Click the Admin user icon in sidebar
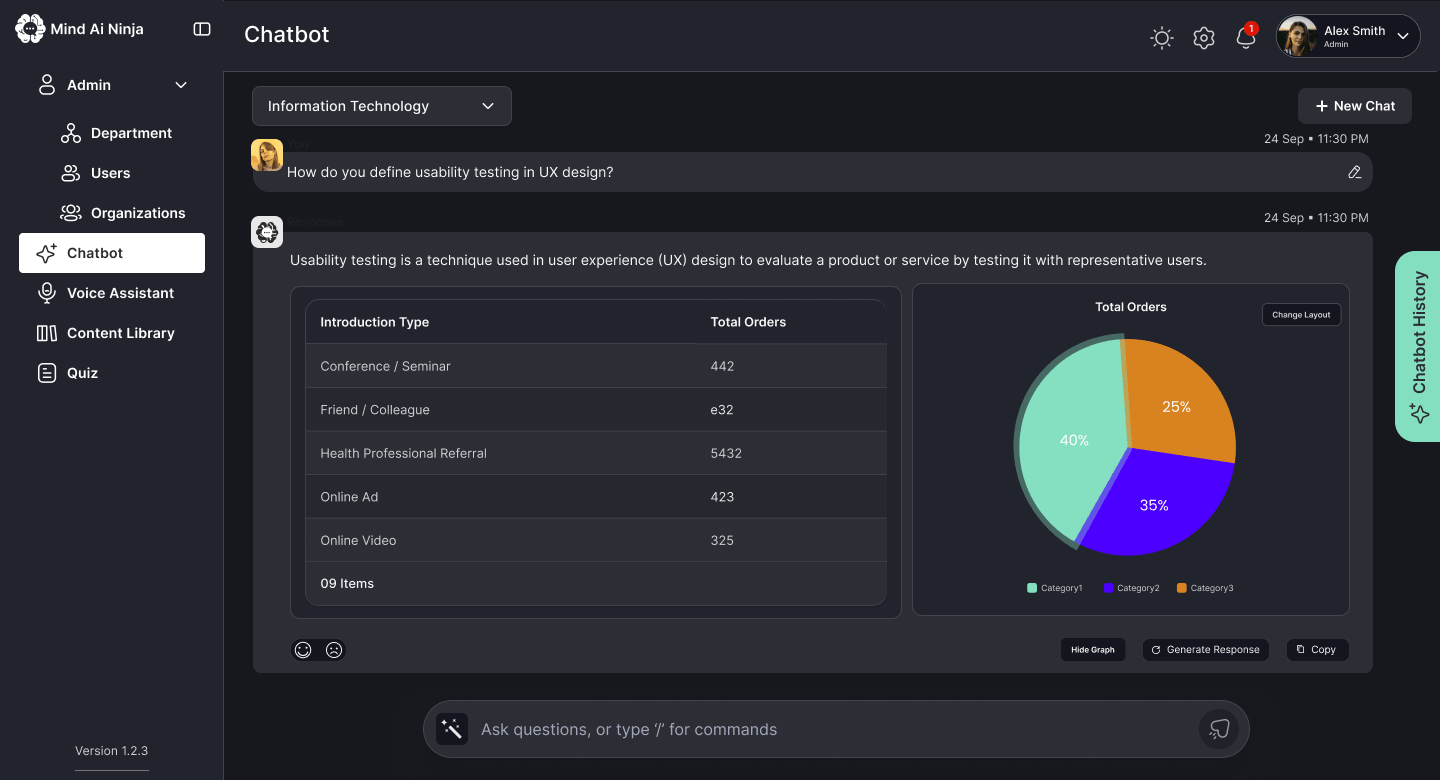 tap(46, 85)
